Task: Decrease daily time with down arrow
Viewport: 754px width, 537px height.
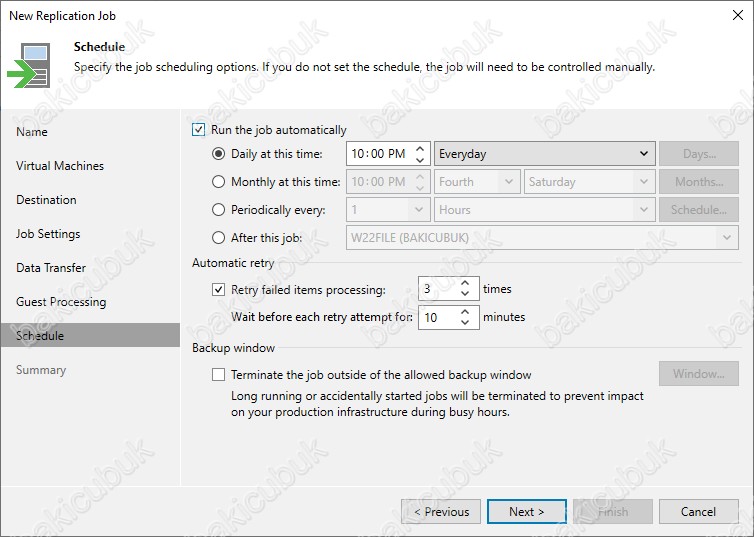Action: click(420, 160)
